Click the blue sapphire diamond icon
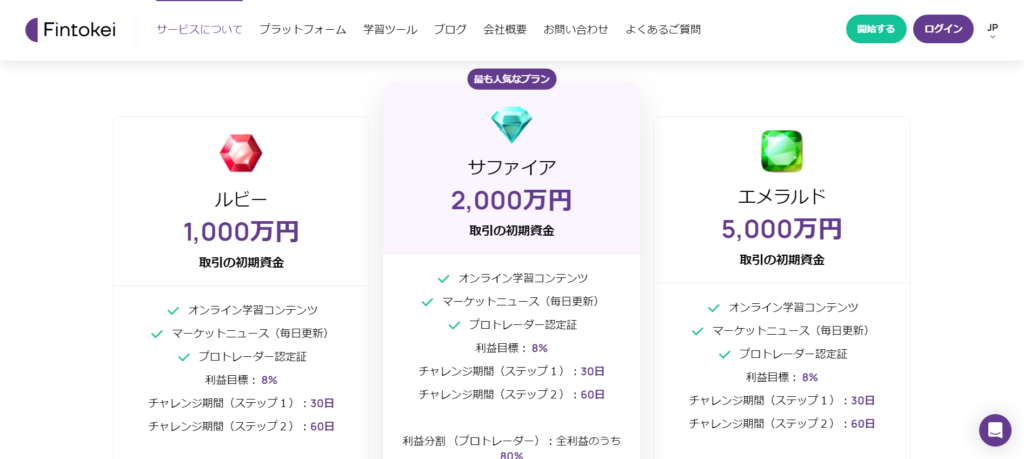The width and height of the screenshot is (1024, 459). [x=511, y=125]
